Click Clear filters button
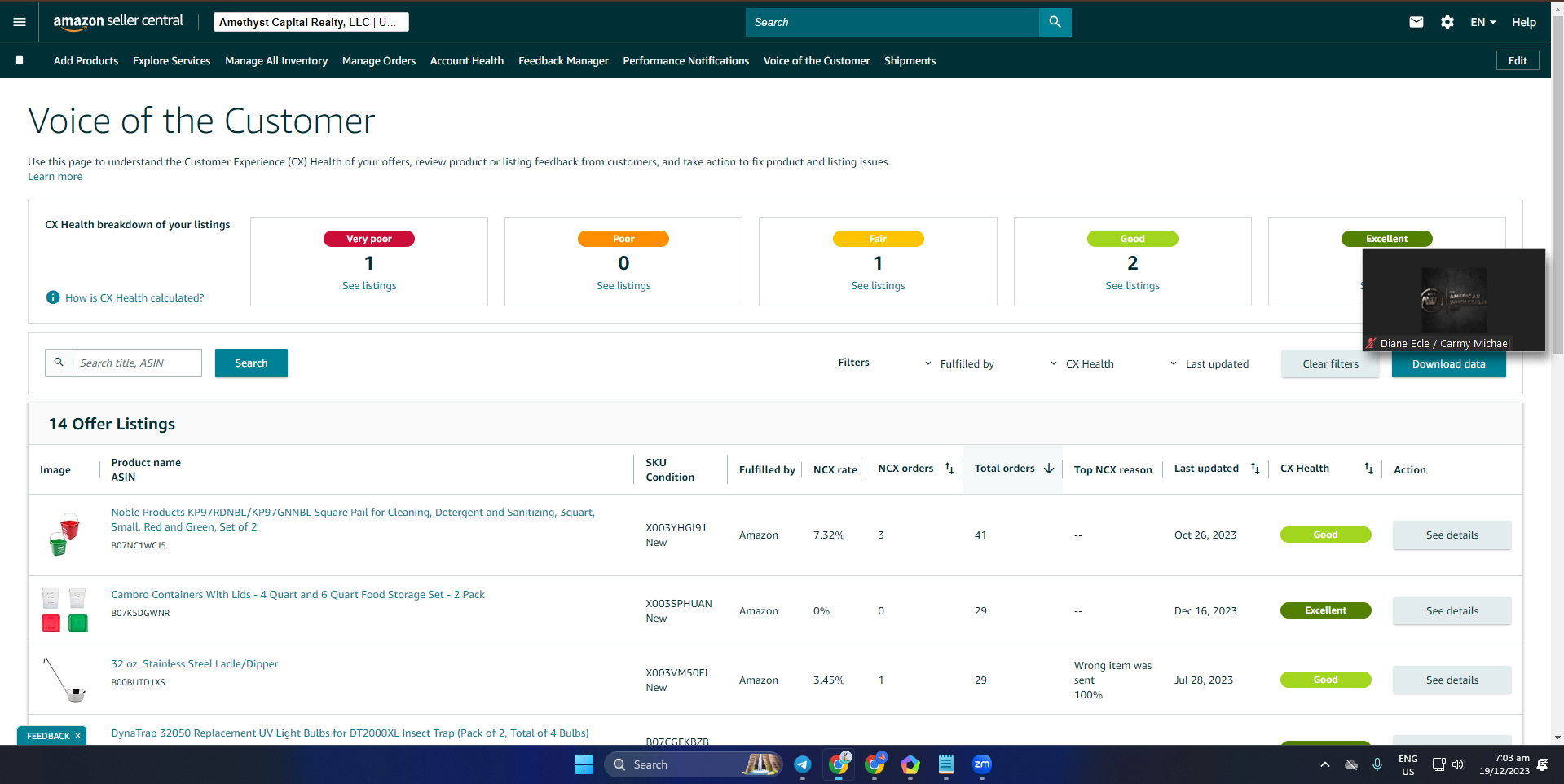The image size is (1564, 784). (1330, 364)
